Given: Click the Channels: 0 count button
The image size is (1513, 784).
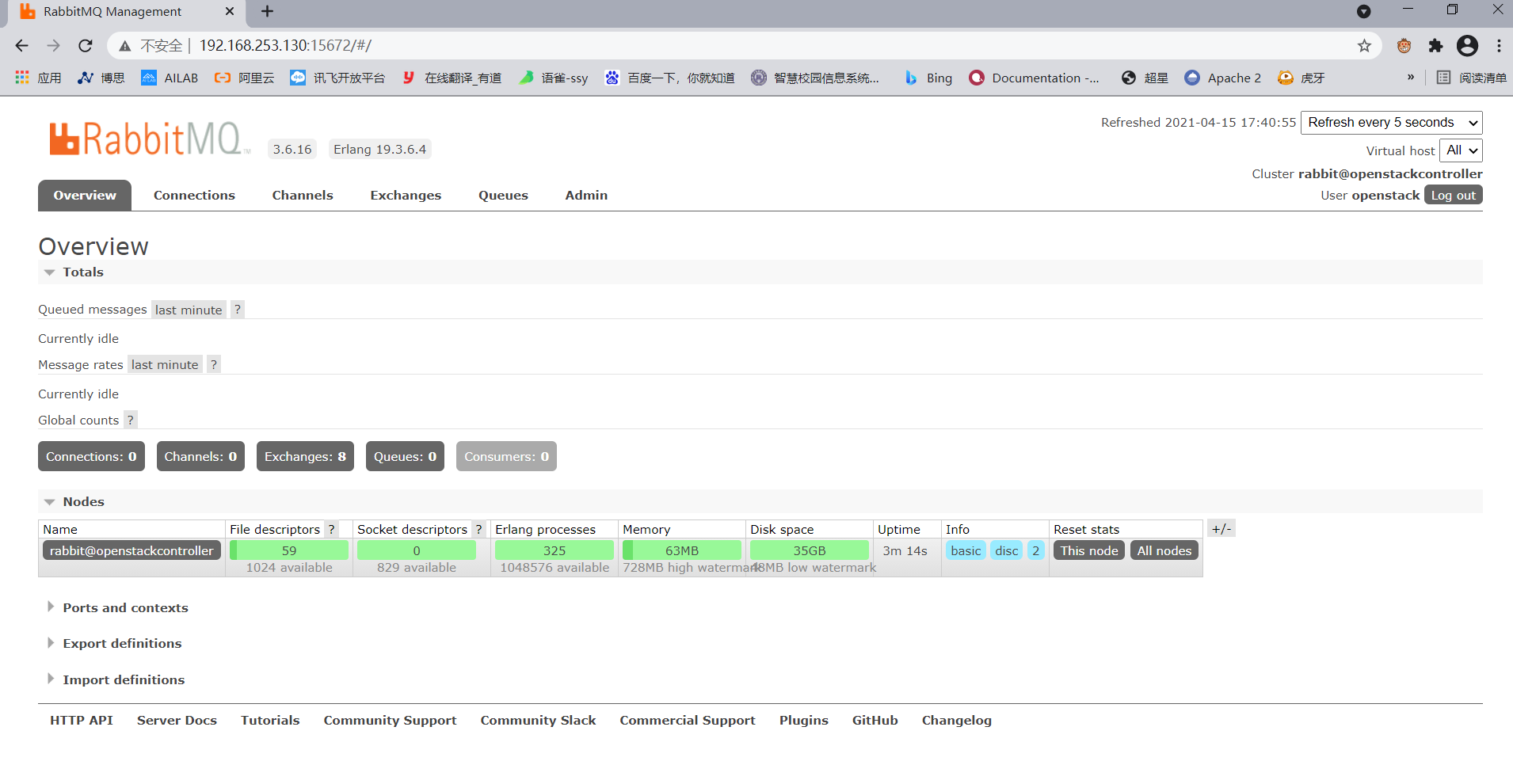Looking at the screenshot, I should [x=200, y=456].
